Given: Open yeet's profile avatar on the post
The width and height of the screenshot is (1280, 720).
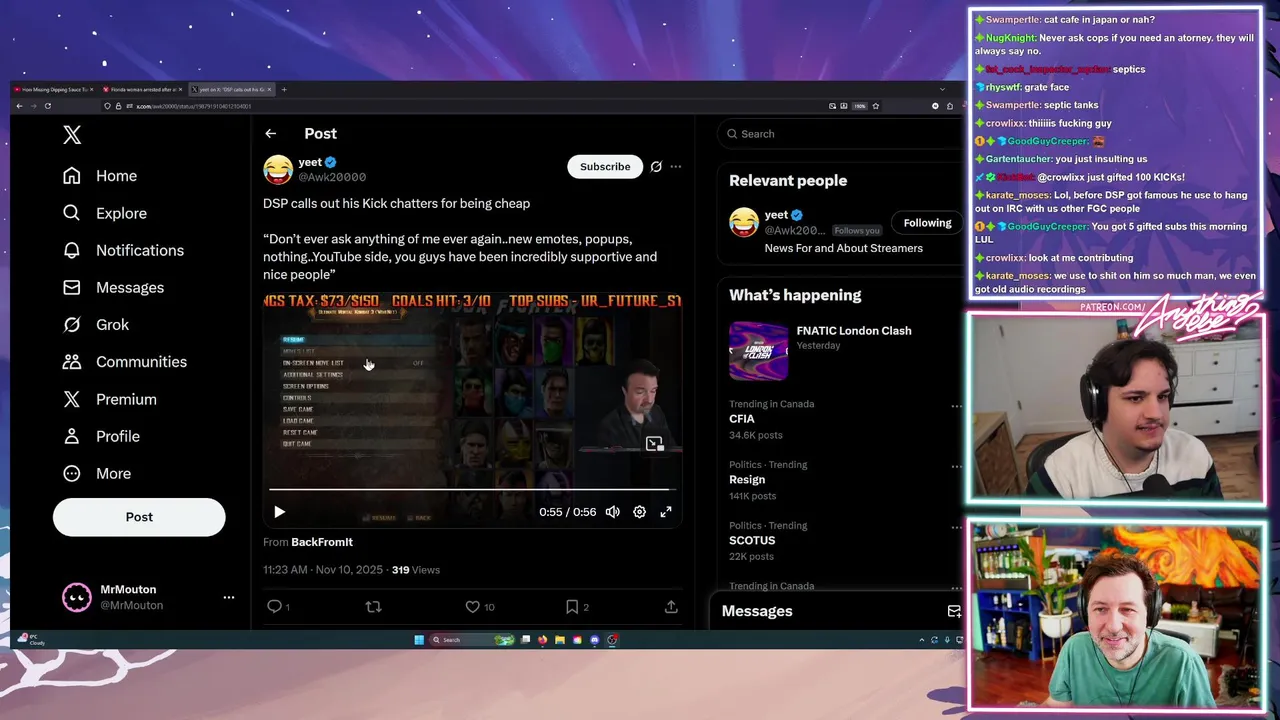Looking at the screenshot, I should [x=278, y=169].
